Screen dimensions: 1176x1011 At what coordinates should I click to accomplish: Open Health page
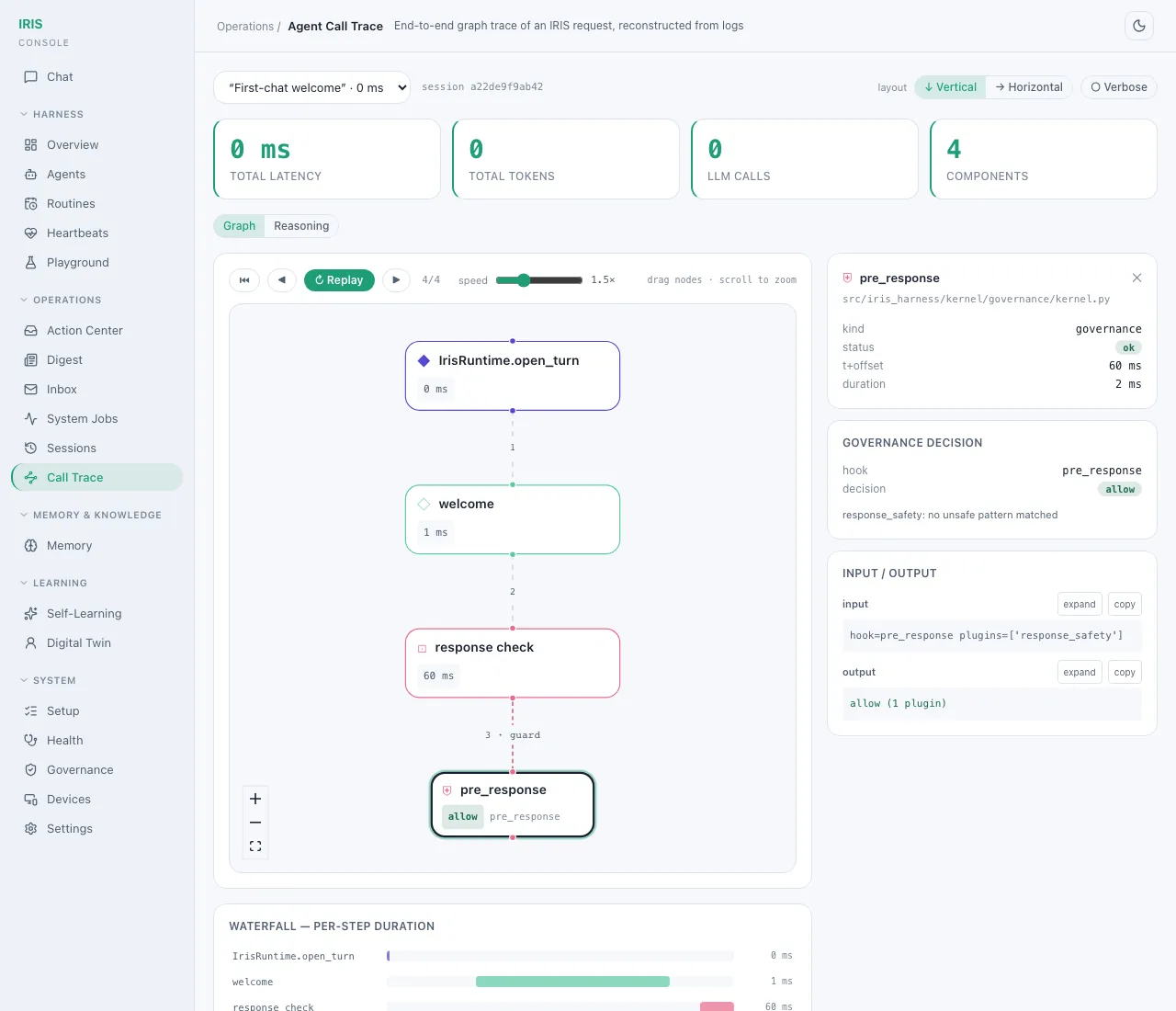pyautogui.click(x=97, y=741)
